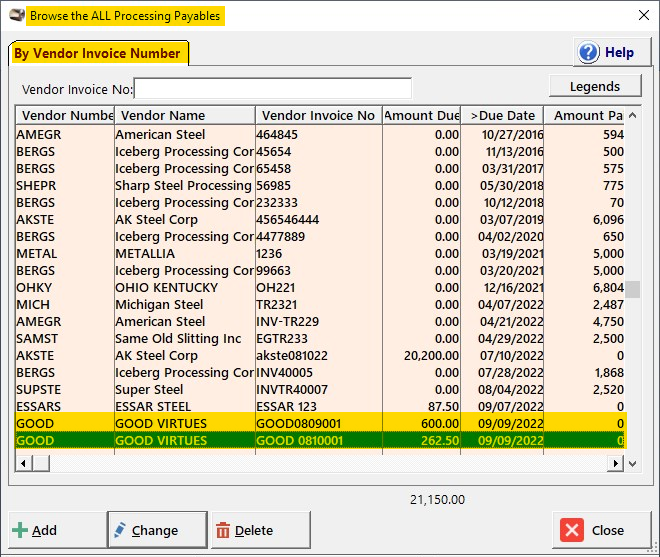The image size is (660, 557).
Task: Click the vertical scrollbar thumb
Action: click(x=632, y=289)
